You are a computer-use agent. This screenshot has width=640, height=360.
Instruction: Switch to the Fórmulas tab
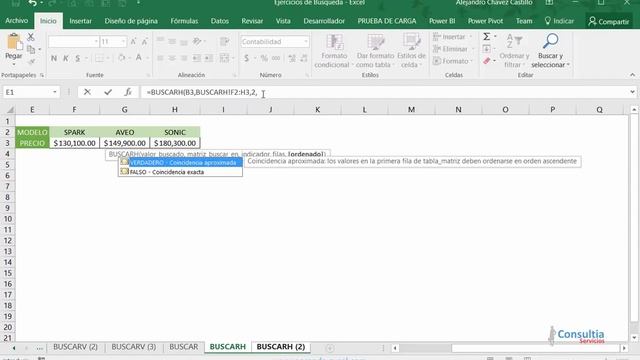[184, 21]
